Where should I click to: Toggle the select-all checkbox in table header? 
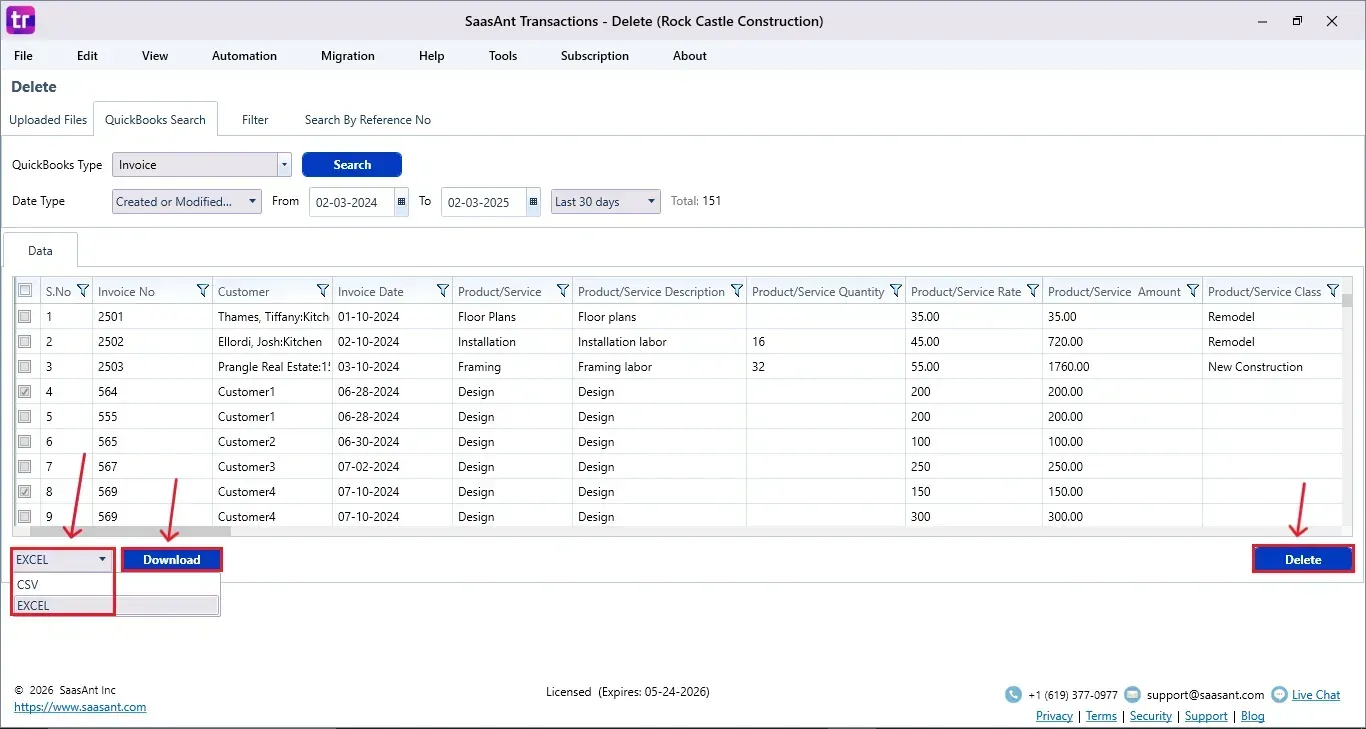(x=25, y=291)
